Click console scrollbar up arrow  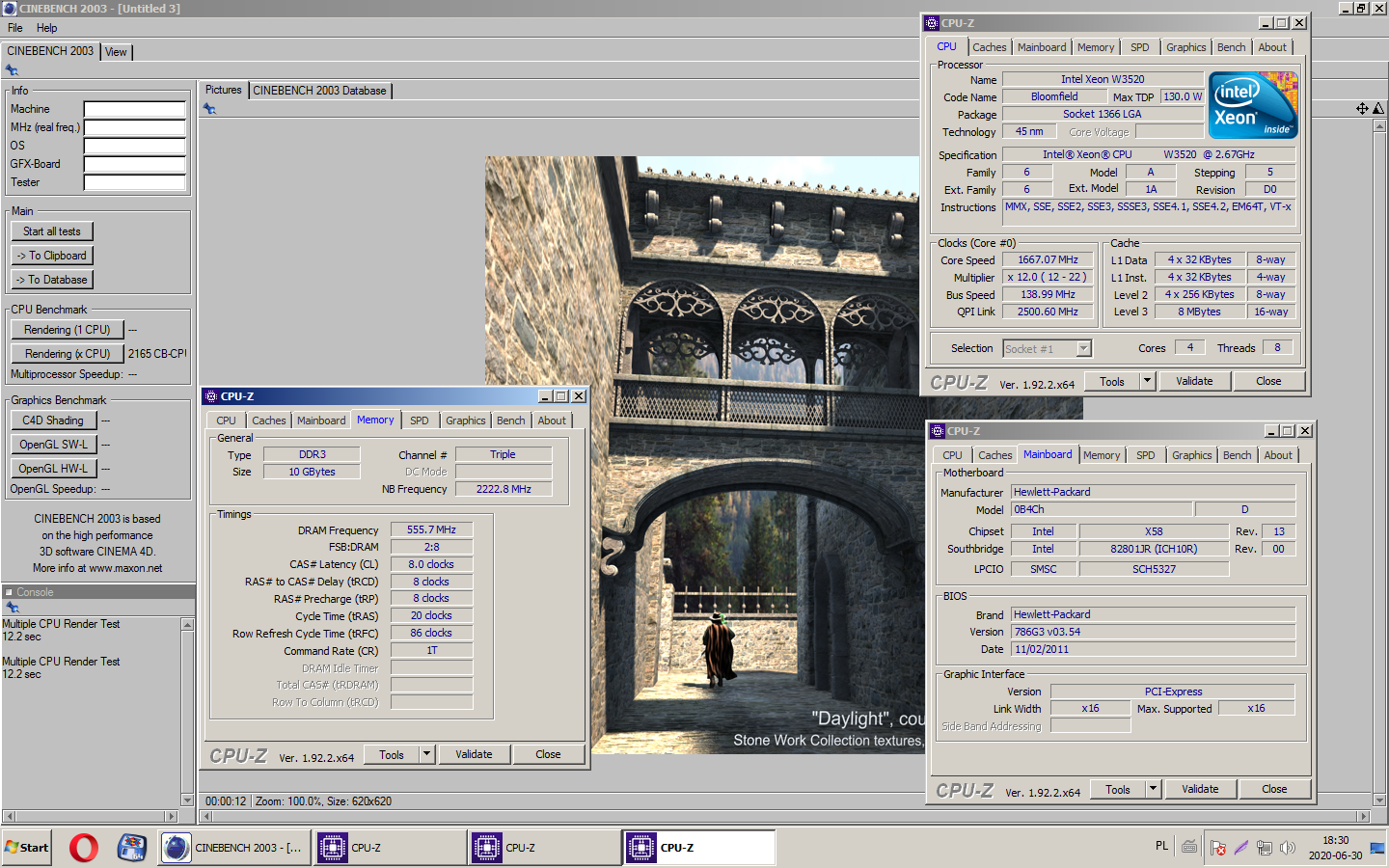coord(187,624)
